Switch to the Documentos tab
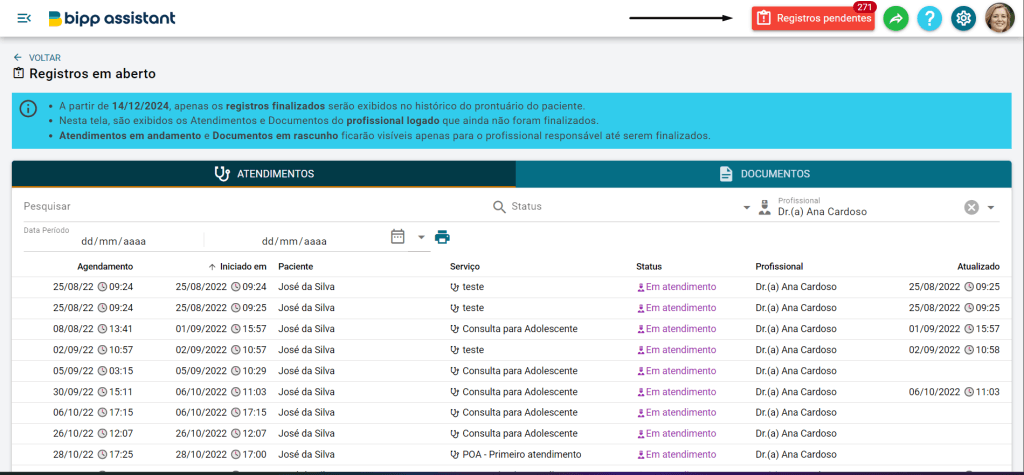1024x475 pixels. click(763, 174)
